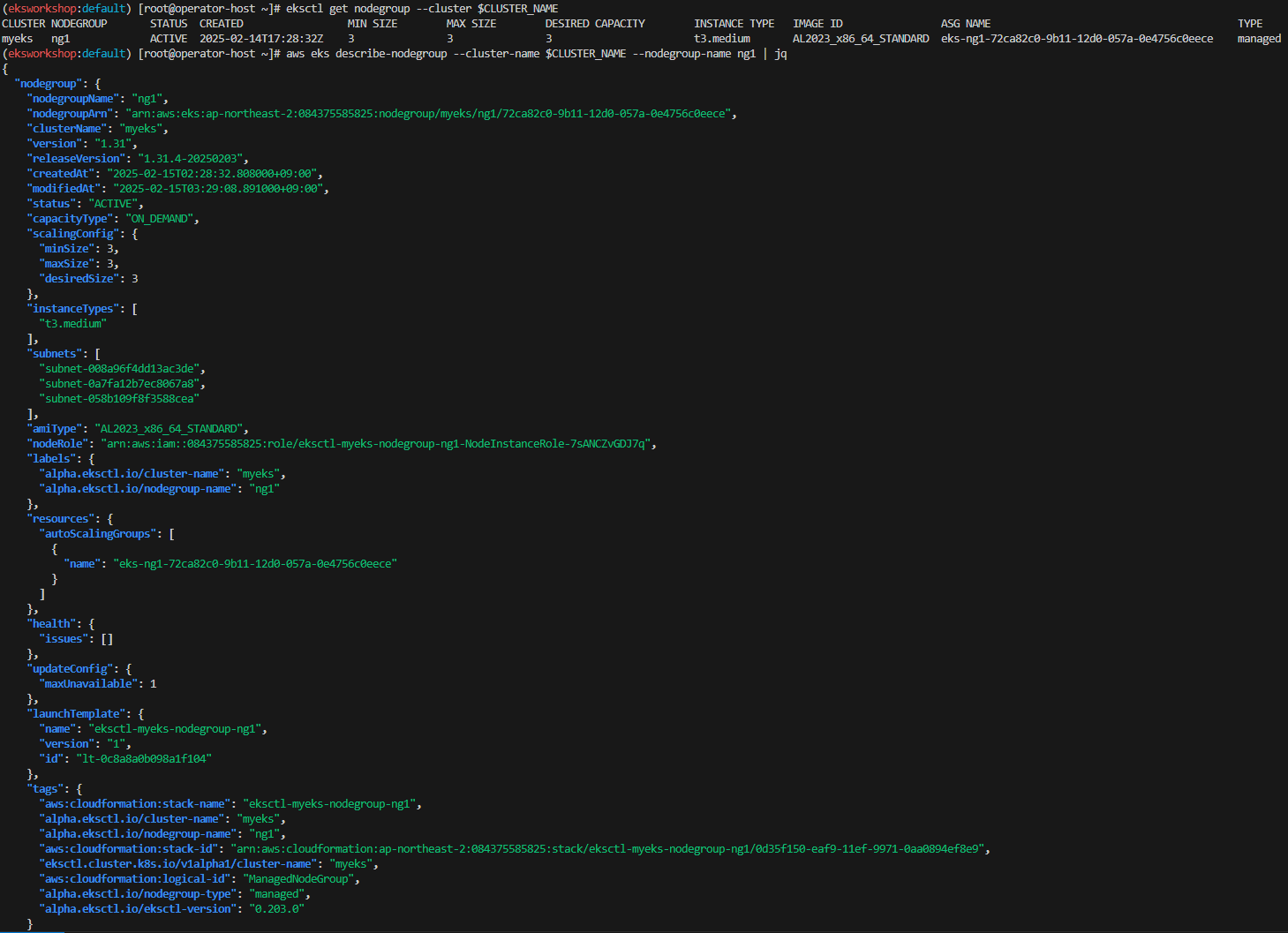Image resolution: width=1288 pixels, height=933 pixels.
Task: Click the IMAGE ID column header
Action: [817, 24]
